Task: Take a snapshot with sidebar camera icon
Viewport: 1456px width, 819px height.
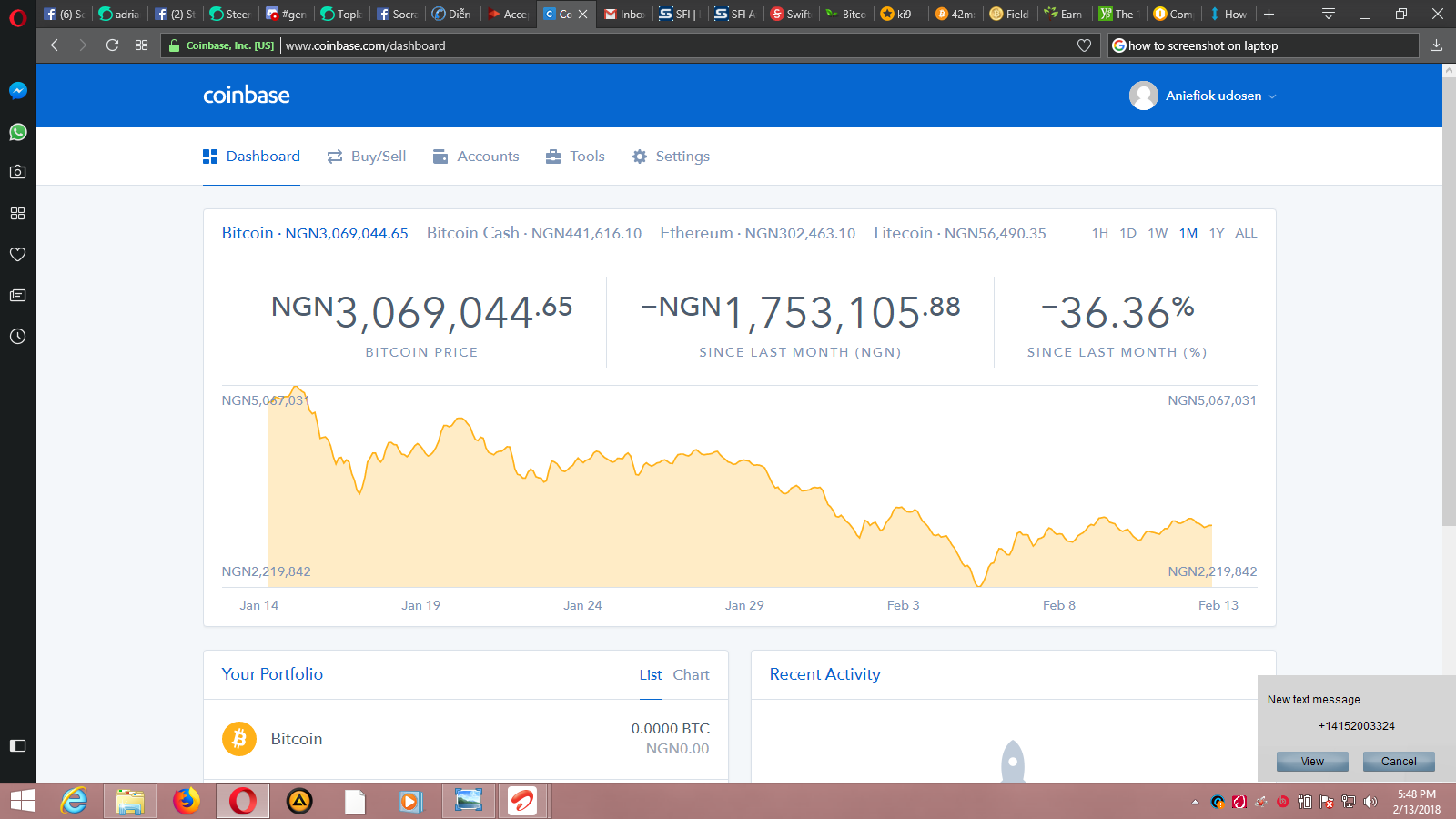Action: (17, 172)
